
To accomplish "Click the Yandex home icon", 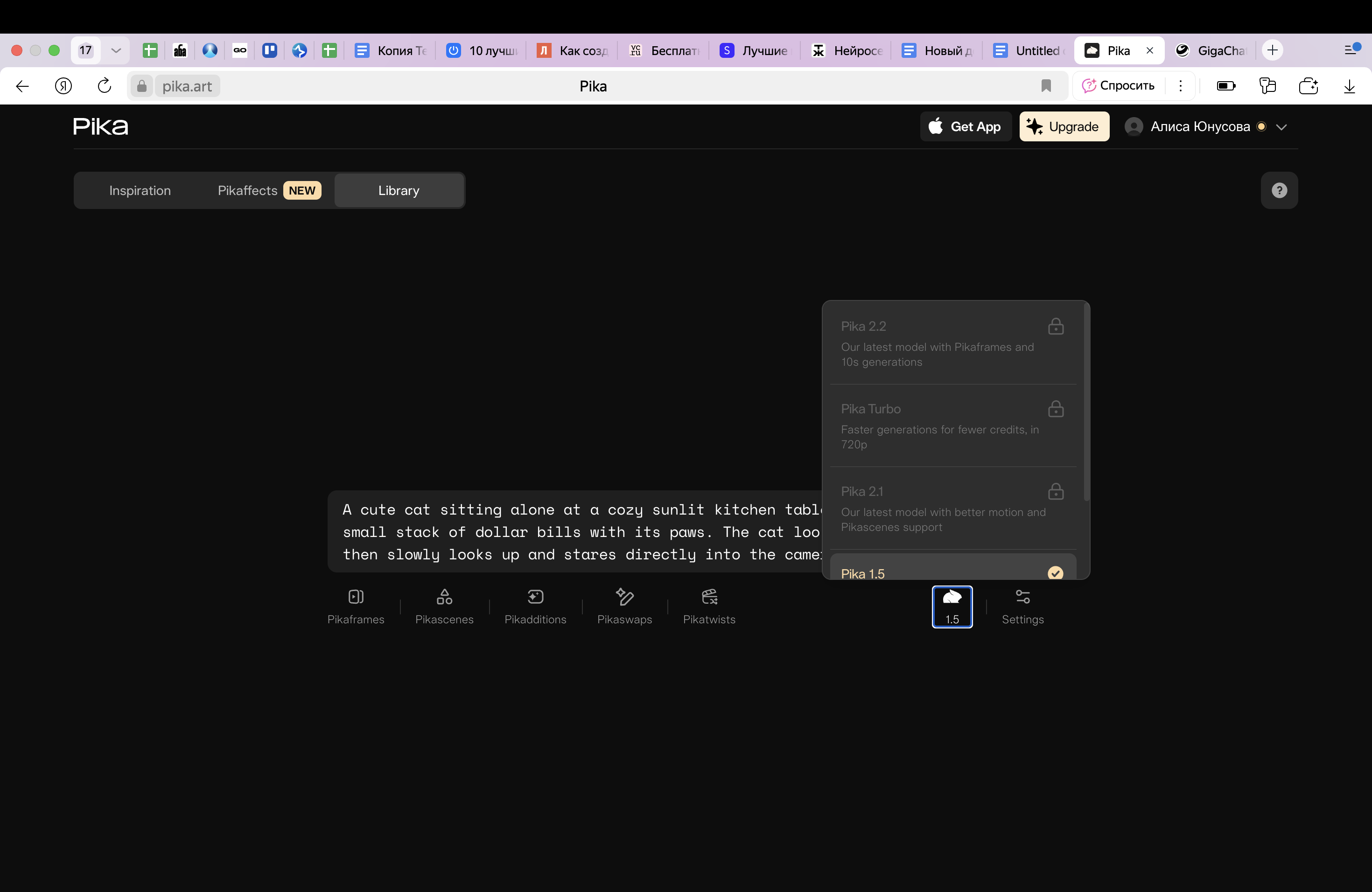I will click(63, 86).
